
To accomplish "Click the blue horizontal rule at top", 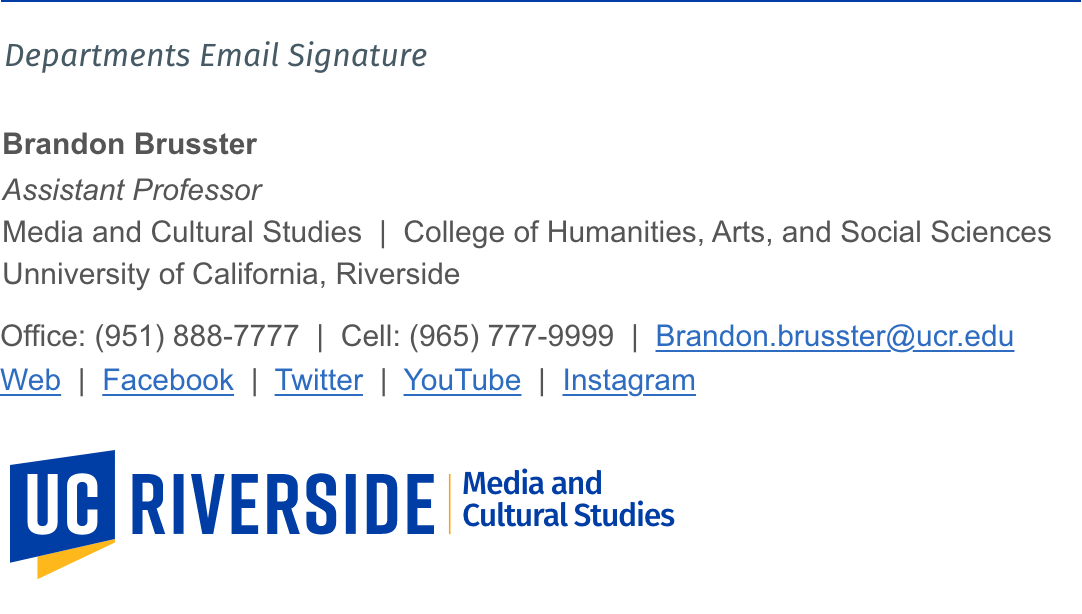I will click(x=541, y=1).
